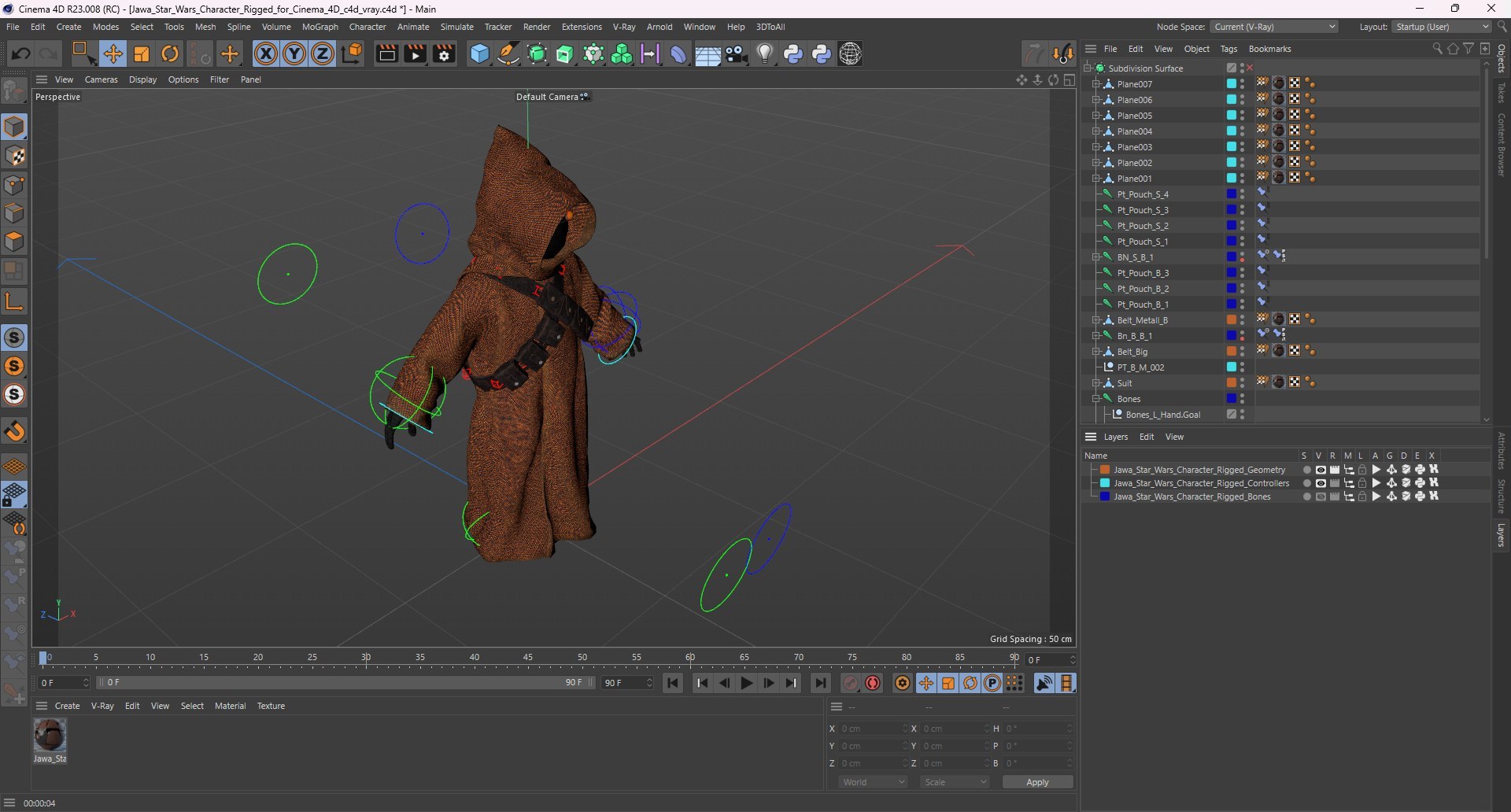
Task: Go to end of animation
Action: (820, 683)
